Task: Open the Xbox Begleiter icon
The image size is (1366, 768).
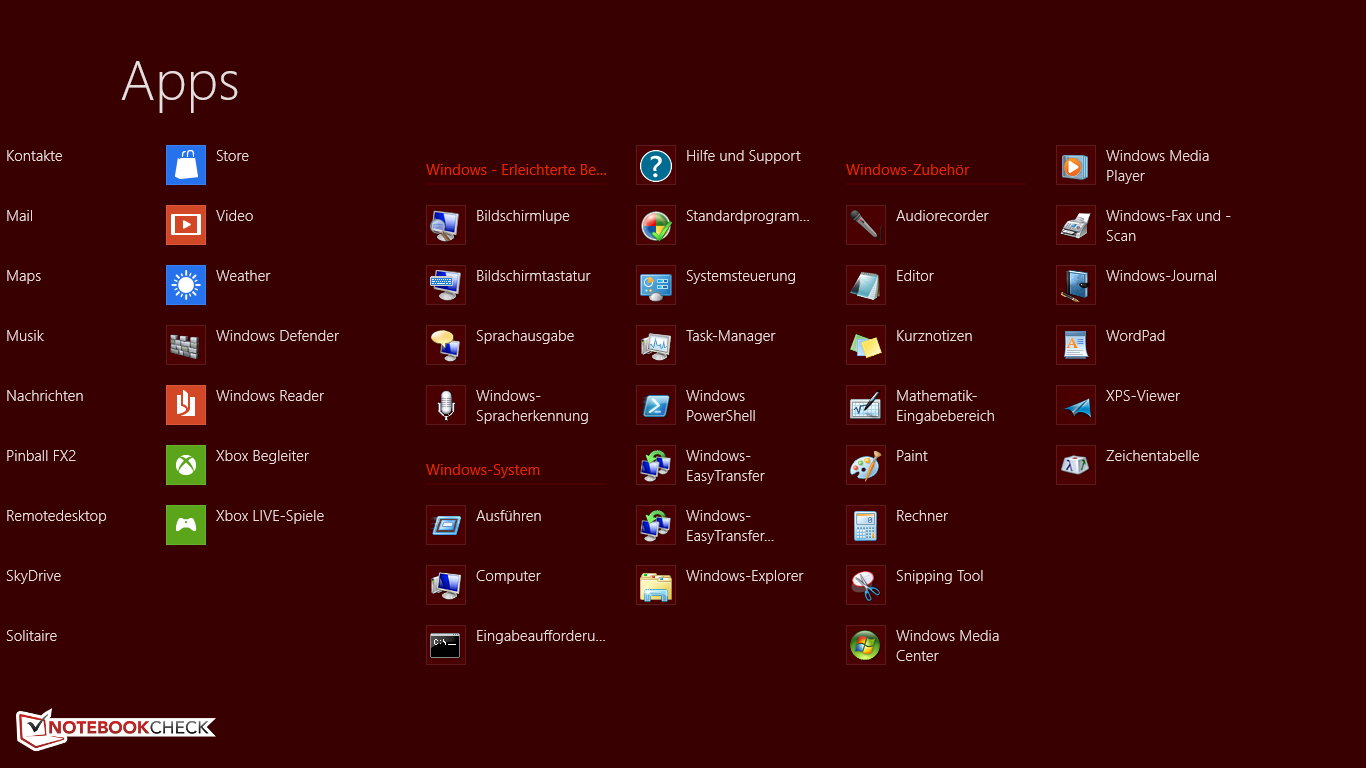Action: pyautogui.click(x=186, y=465)
